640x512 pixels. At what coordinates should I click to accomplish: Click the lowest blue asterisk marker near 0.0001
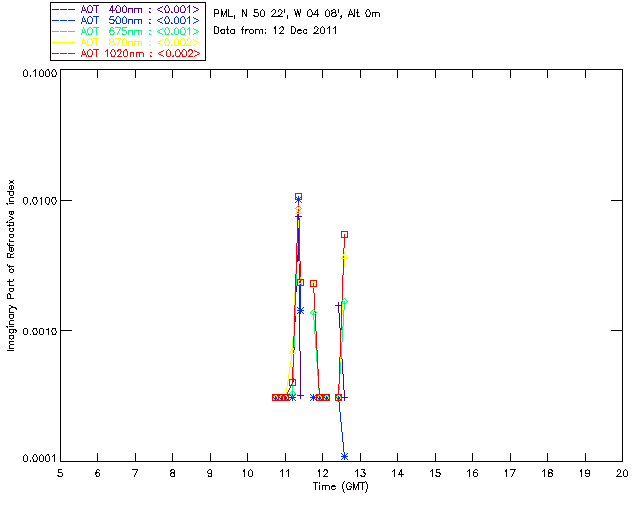[344, 456]
